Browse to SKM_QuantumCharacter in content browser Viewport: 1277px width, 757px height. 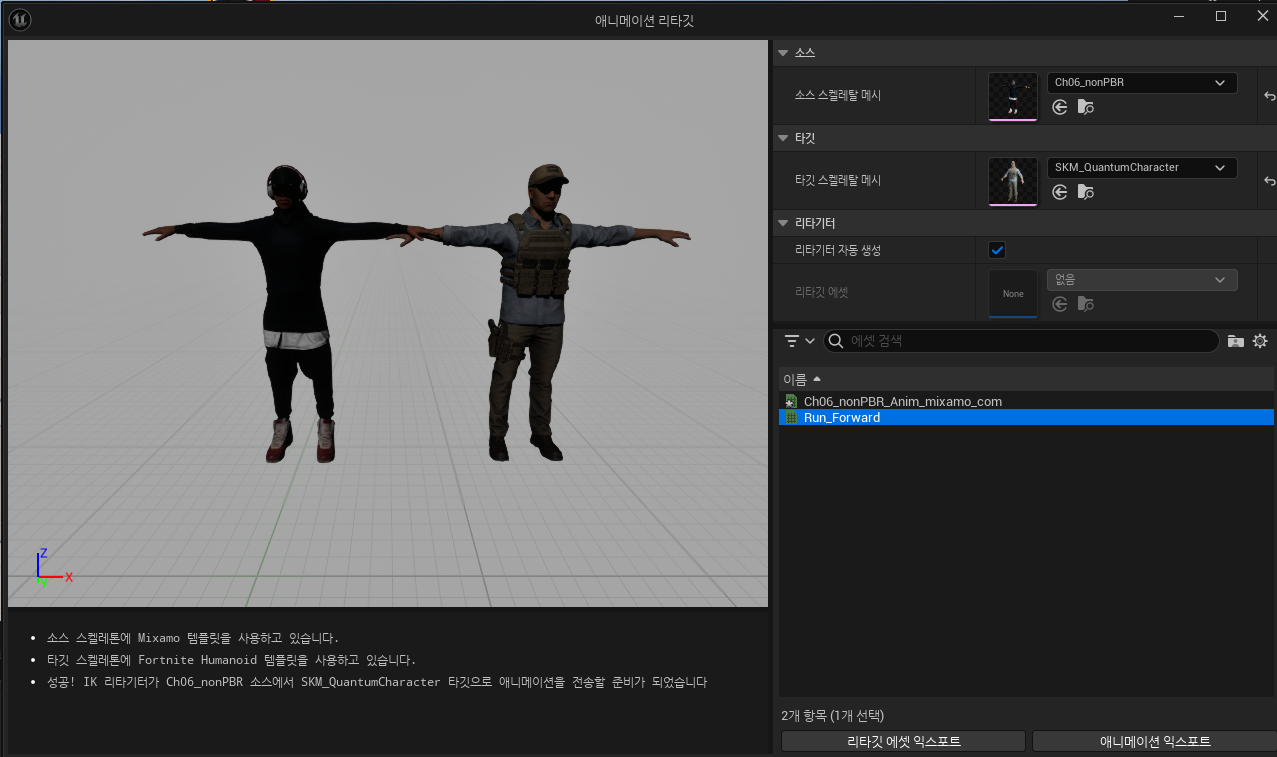(1085, 192)
